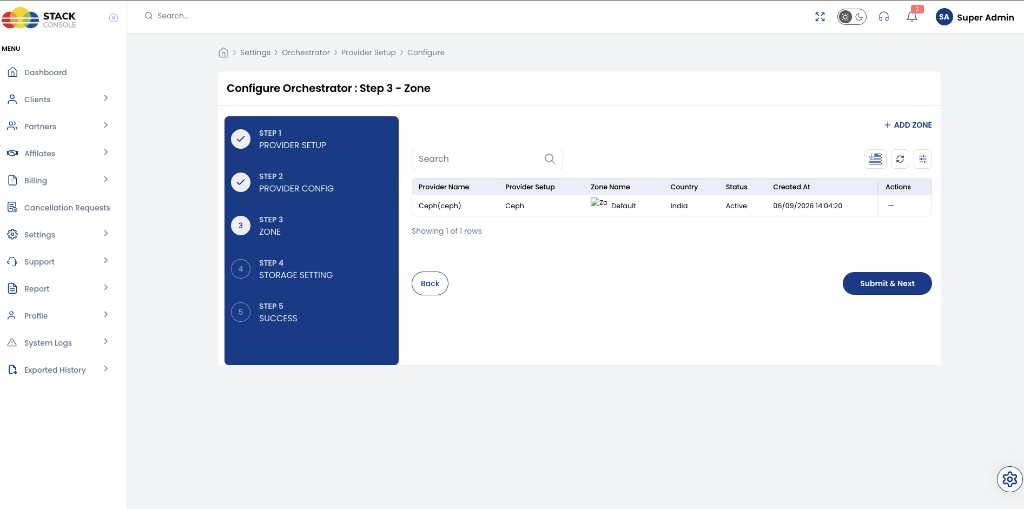Click the Stack Console logo
Screen dimensions: 1024x509
tap(39, 18)
